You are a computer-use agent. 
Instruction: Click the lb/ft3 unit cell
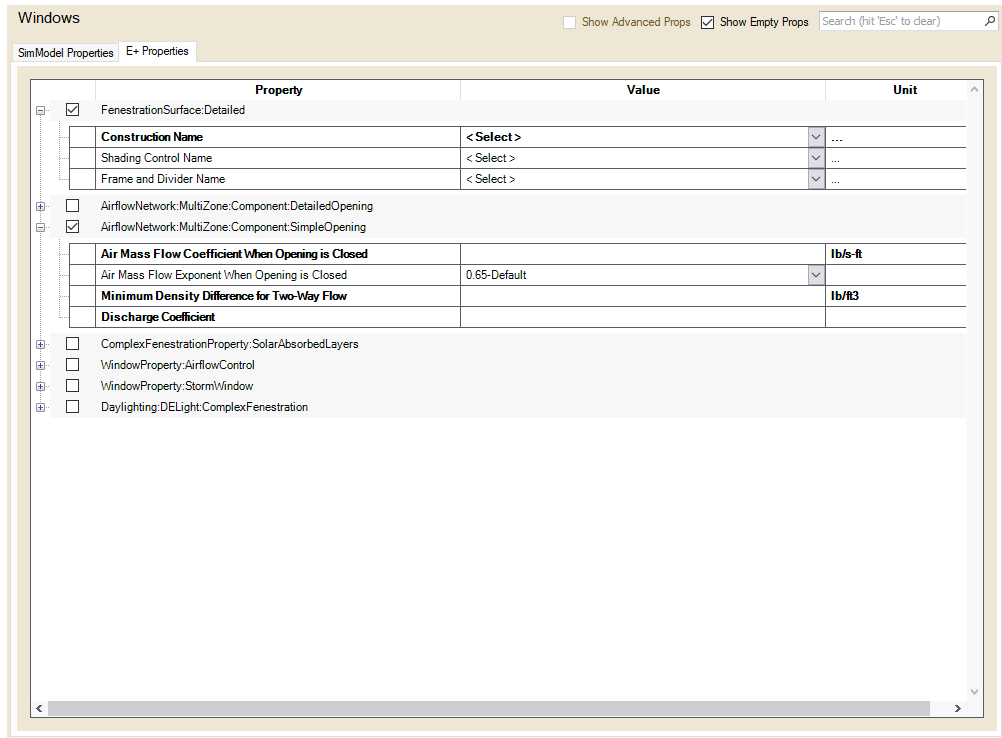coord(896,296)
